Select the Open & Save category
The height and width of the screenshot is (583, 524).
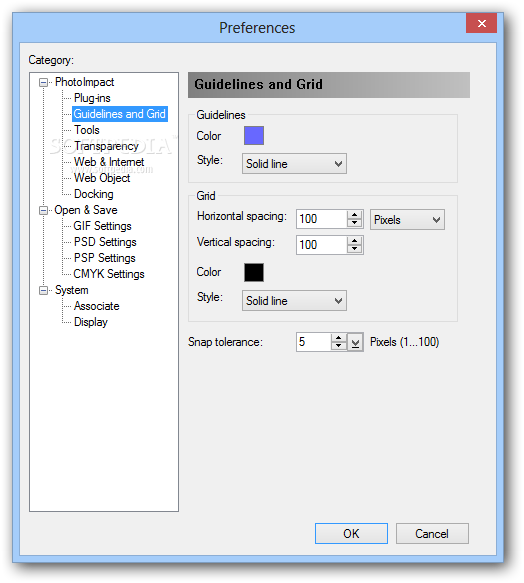coord(86,210)
